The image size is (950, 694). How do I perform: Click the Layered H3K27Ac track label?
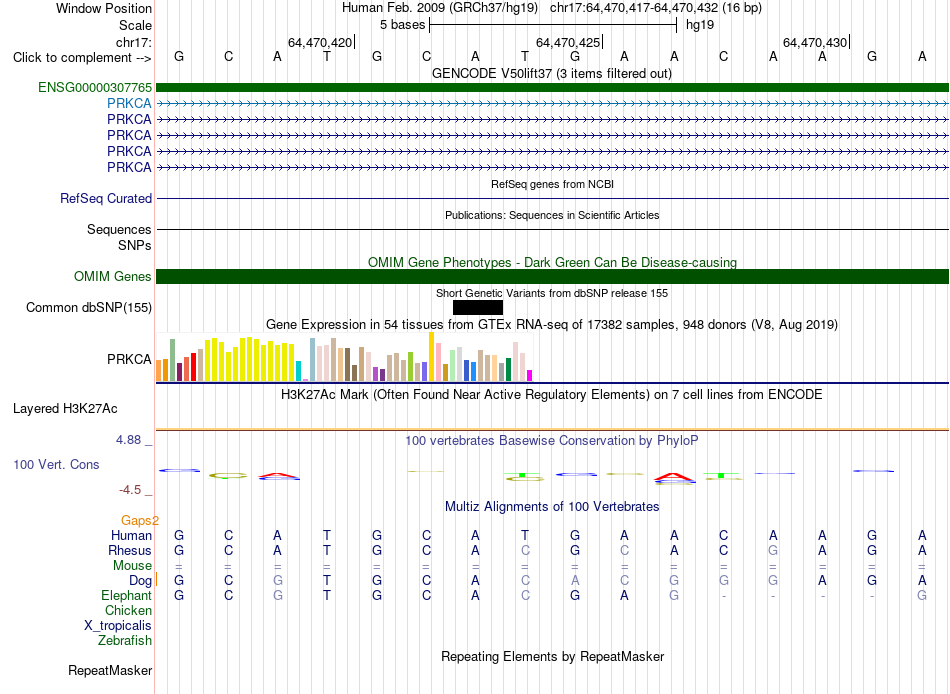(65, 409)
